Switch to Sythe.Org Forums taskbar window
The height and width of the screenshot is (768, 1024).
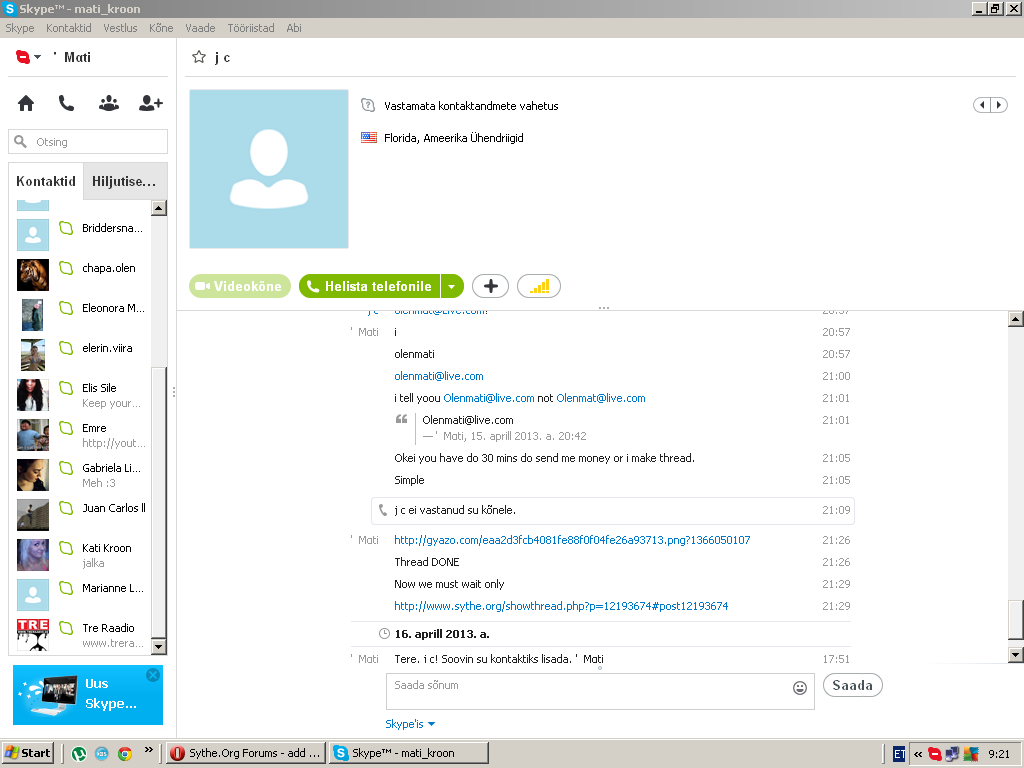point(244,753)
